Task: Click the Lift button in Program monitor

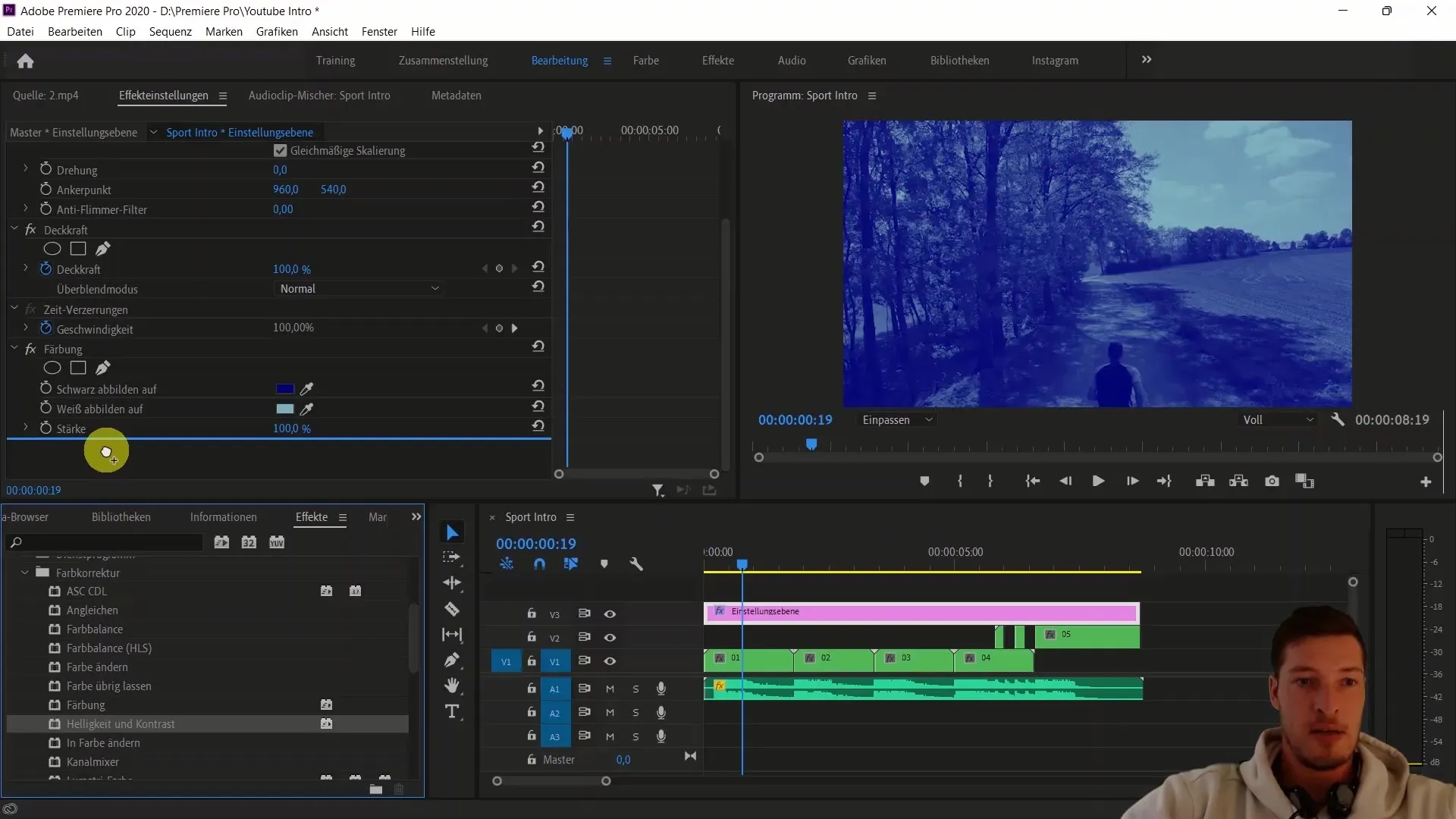Action: click(x=1205, y=482)
